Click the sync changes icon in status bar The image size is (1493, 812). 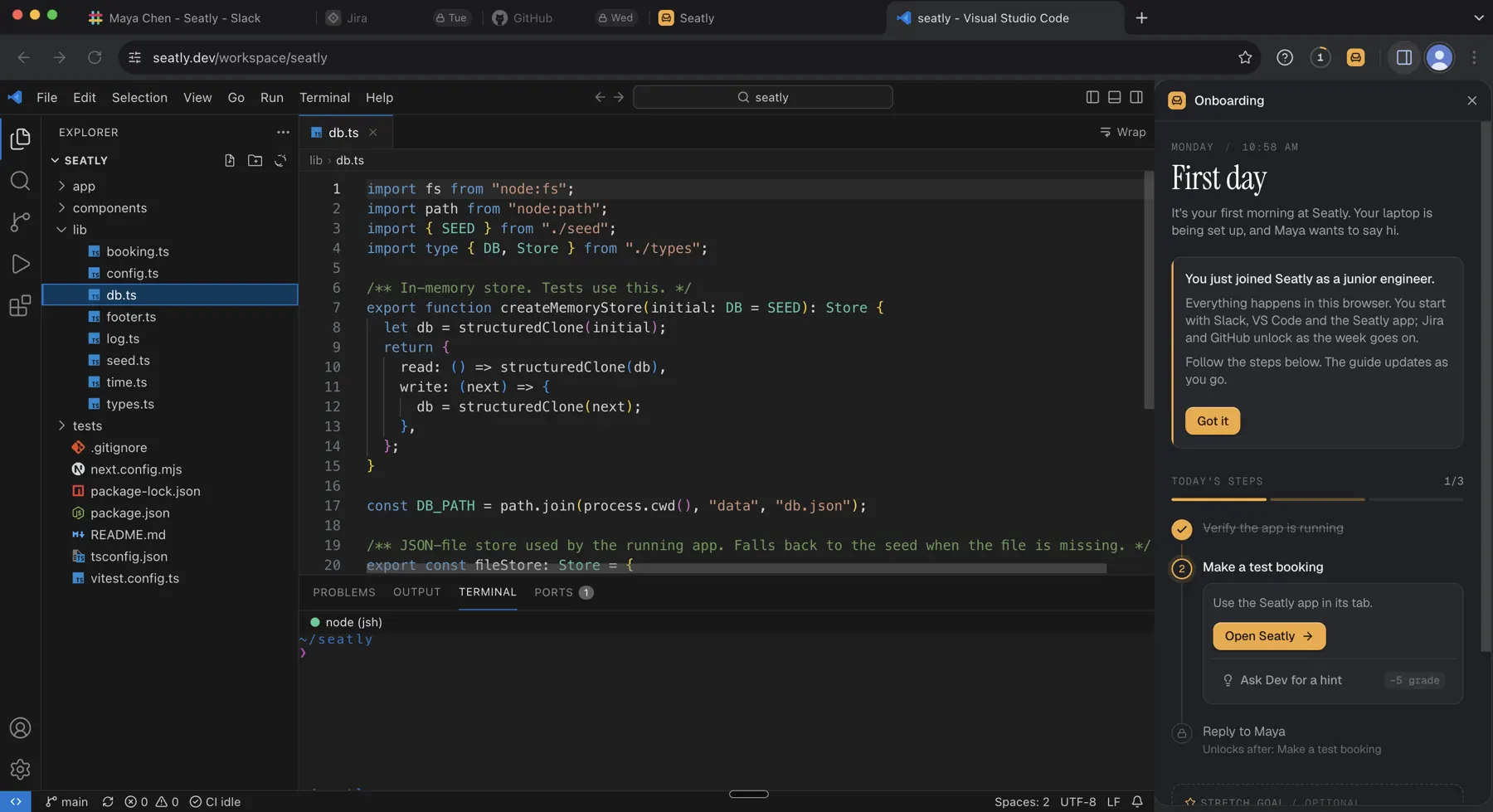[x=108, y=801]
